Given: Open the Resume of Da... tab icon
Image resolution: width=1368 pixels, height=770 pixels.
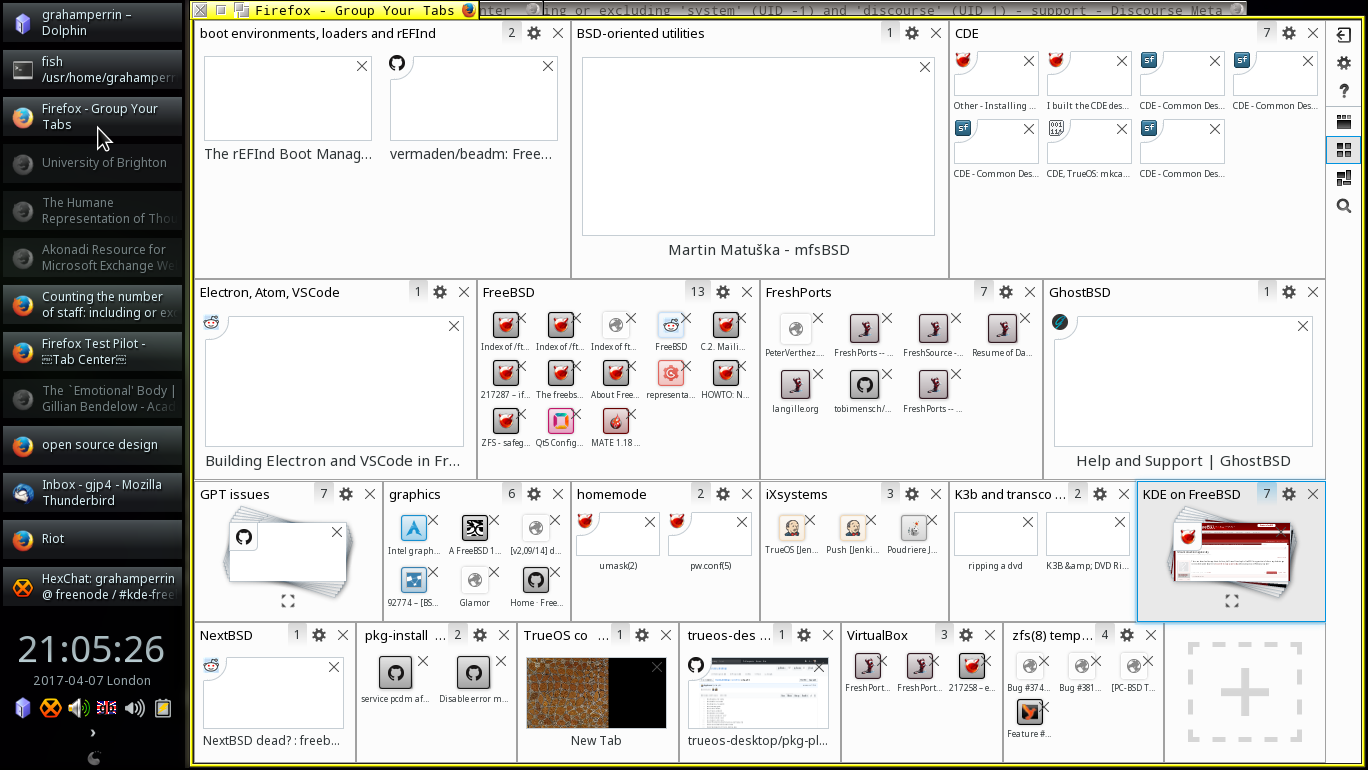Looking at the screenshot, I should [1002, 329].
